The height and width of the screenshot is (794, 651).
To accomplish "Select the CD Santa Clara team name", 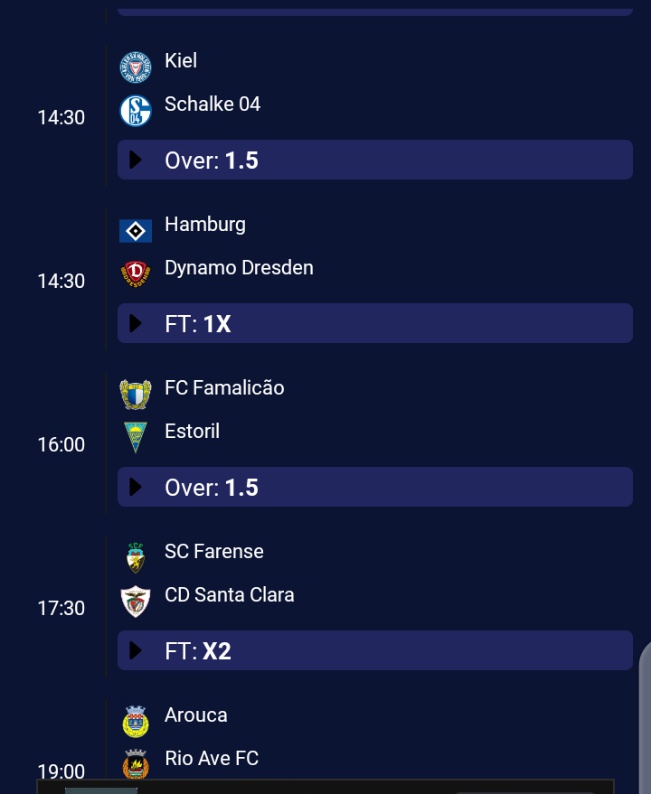I will [229, 595].
